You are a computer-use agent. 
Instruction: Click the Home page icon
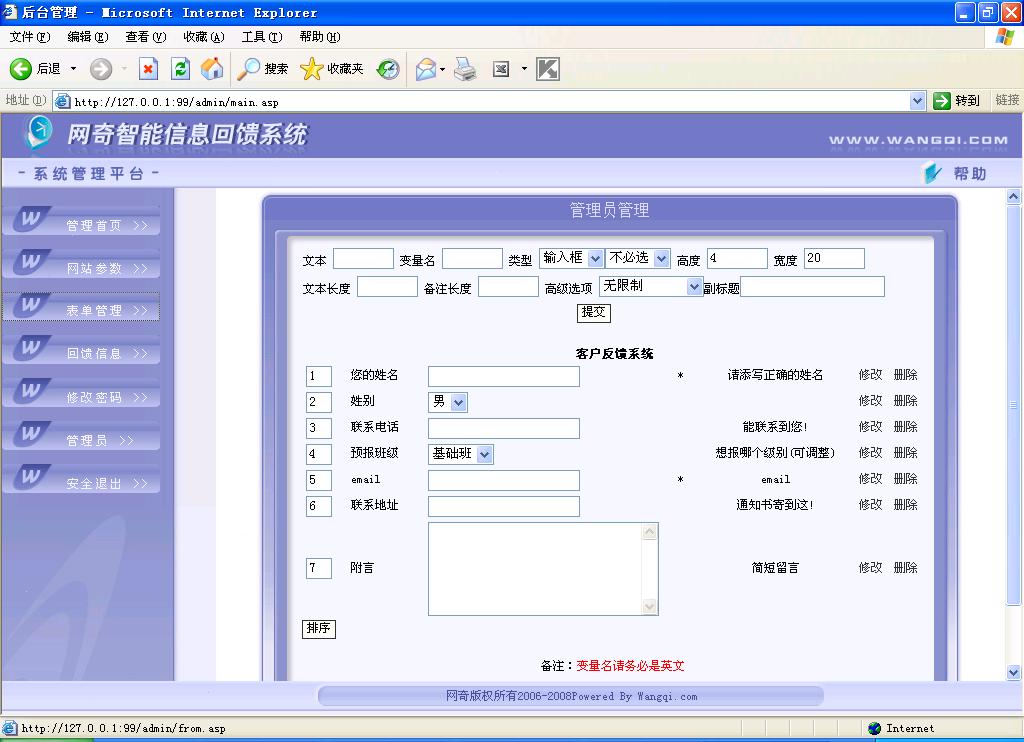pyautogui.click(x=212, y=69)
